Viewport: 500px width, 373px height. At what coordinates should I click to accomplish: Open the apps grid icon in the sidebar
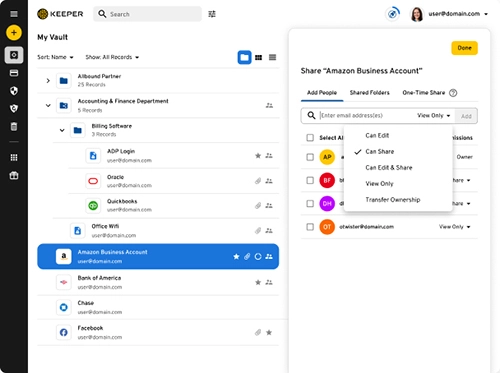point(14,157)
